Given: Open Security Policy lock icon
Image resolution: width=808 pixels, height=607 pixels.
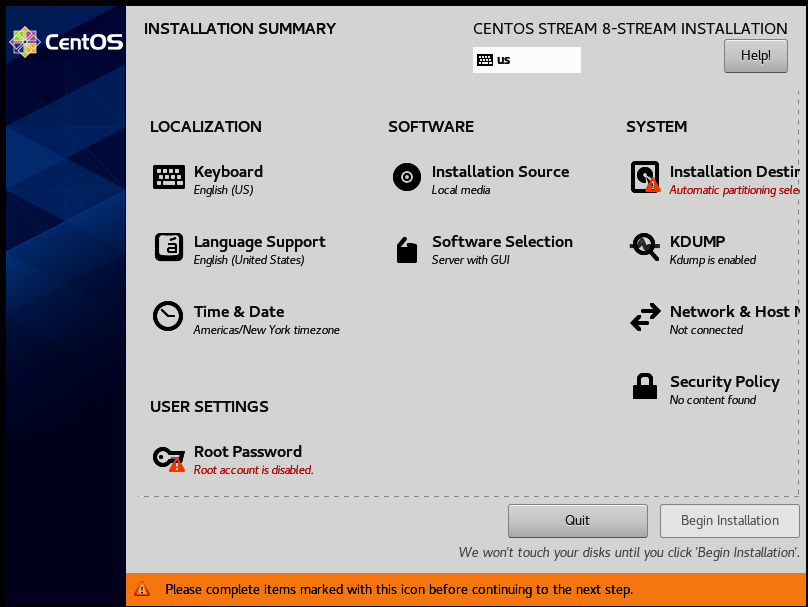Looking at the screenshot, I should click(645, 386).
